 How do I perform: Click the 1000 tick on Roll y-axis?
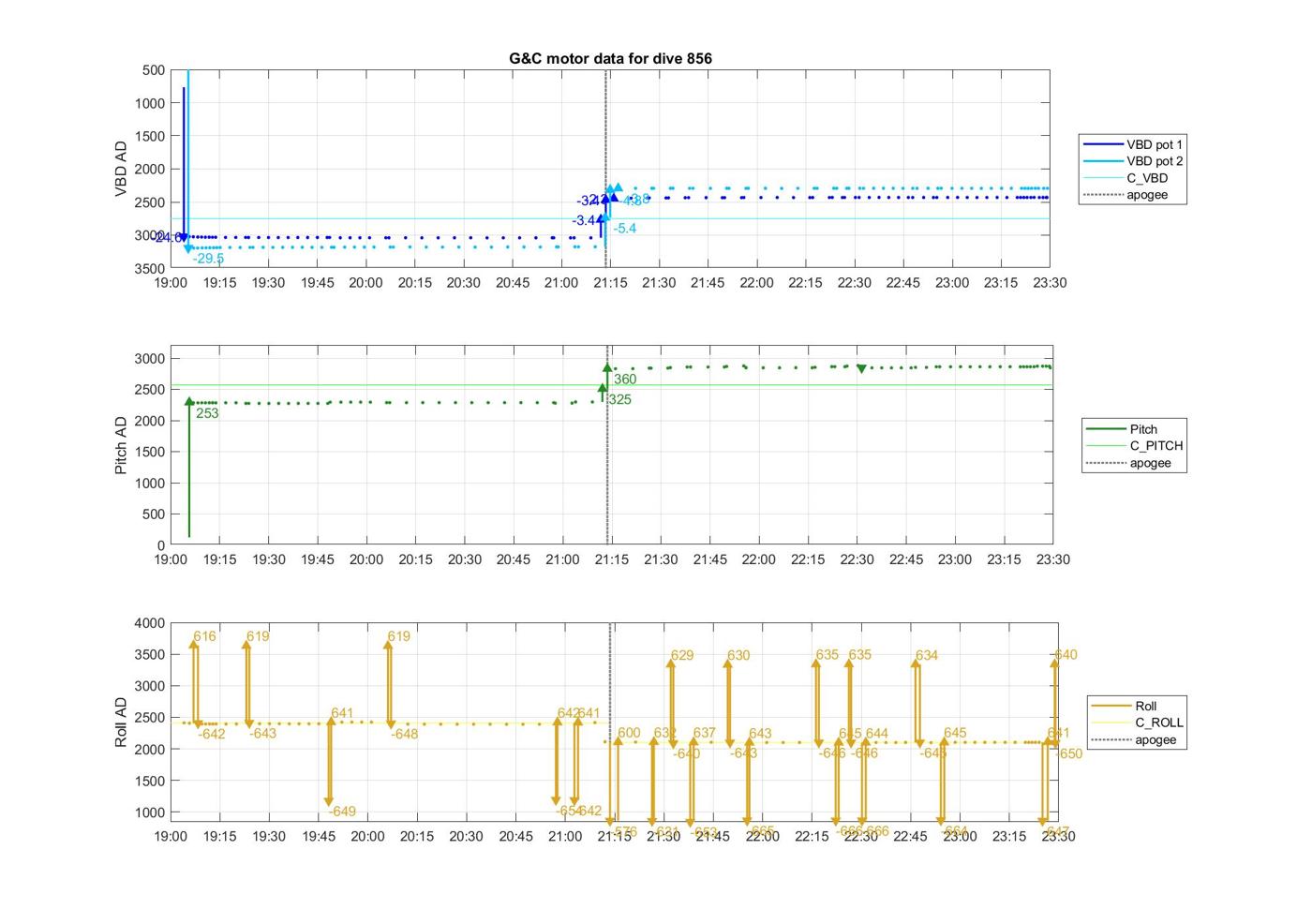[x=150, y=812]
